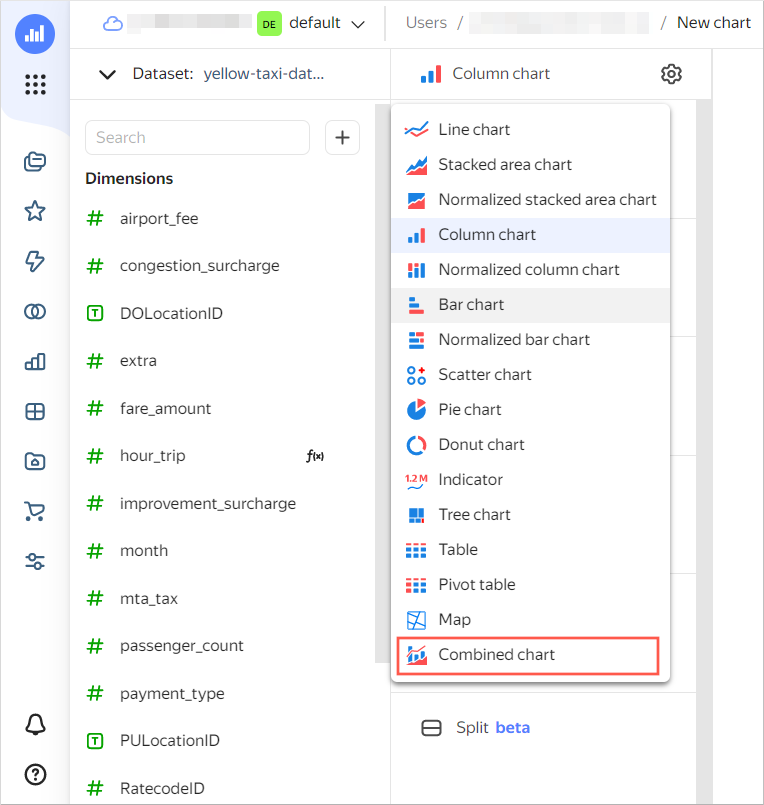Screen dimensions: 764x805
Task: Open the all services grid icon
Action: (x=35, y=85)
